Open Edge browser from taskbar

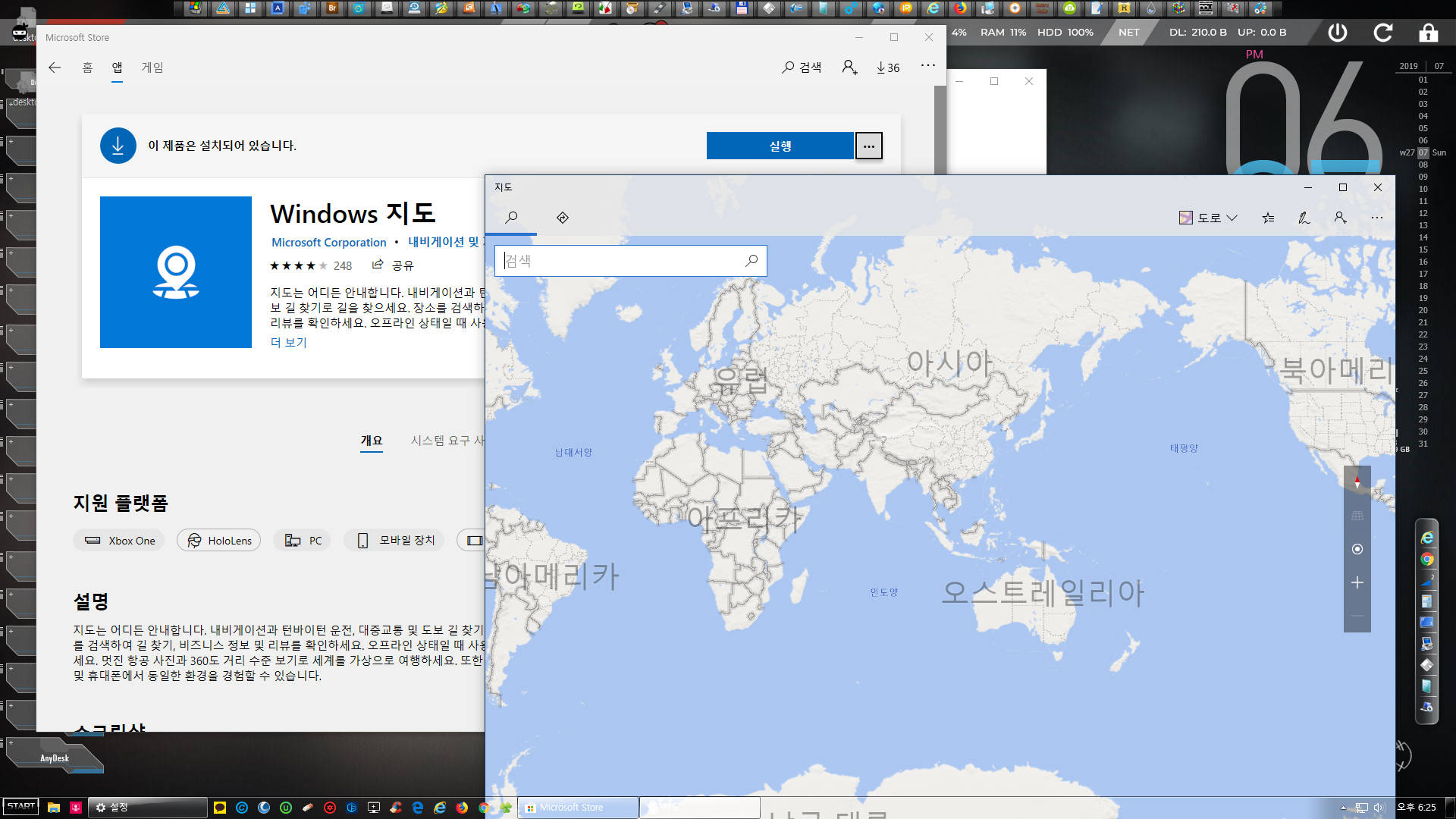coord(418,808)
